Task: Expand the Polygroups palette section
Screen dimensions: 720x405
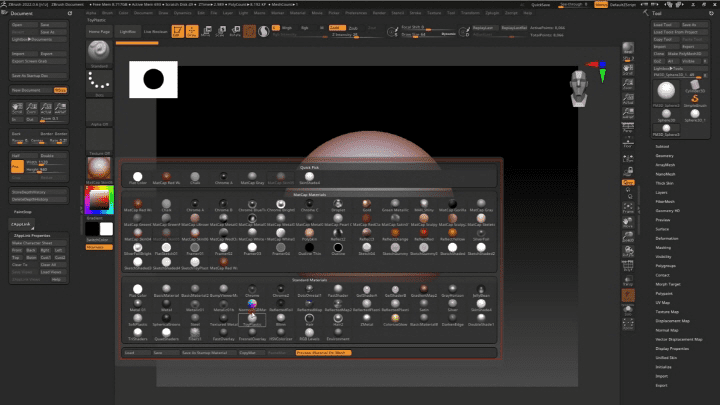Action: (x=665, y=266)
